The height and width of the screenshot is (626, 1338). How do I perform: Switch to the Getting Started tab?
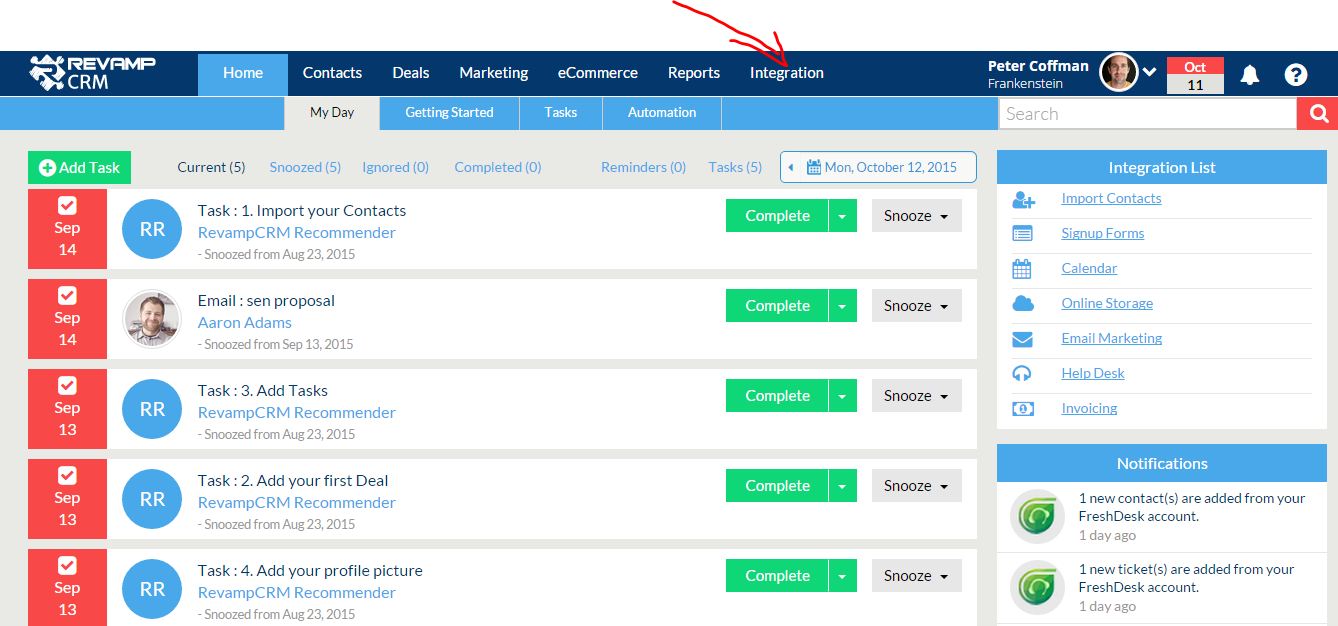coord(449,113)
